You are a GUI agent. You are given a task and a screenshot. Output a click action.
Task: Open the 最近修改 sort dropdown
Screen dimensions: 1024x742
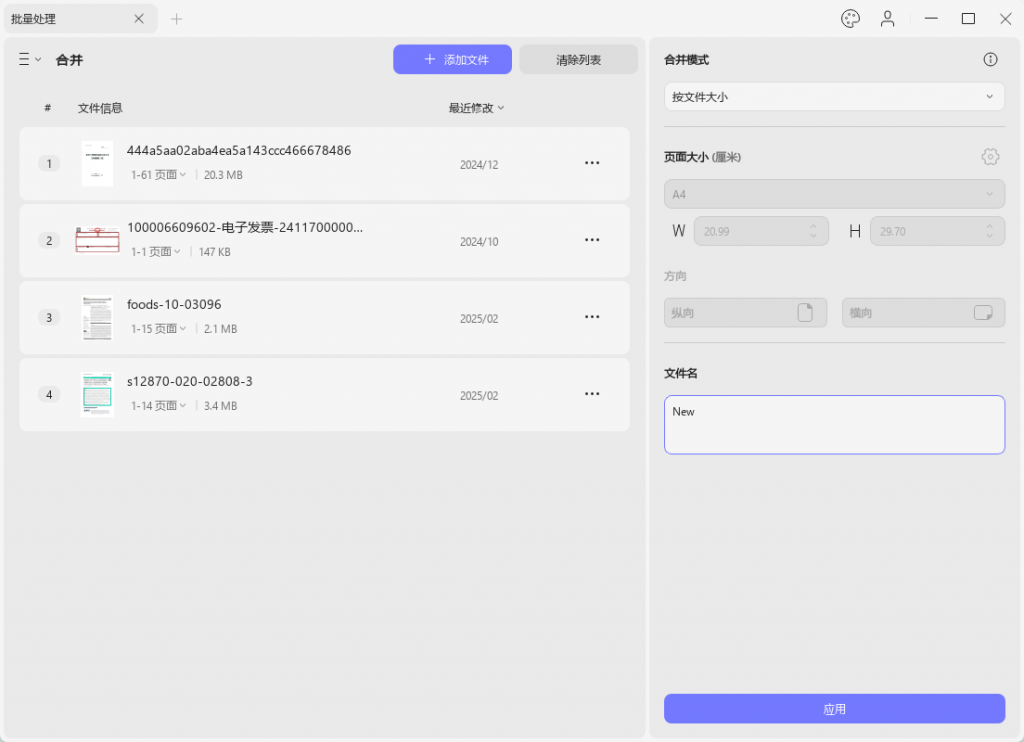click(x=476, y=108)
